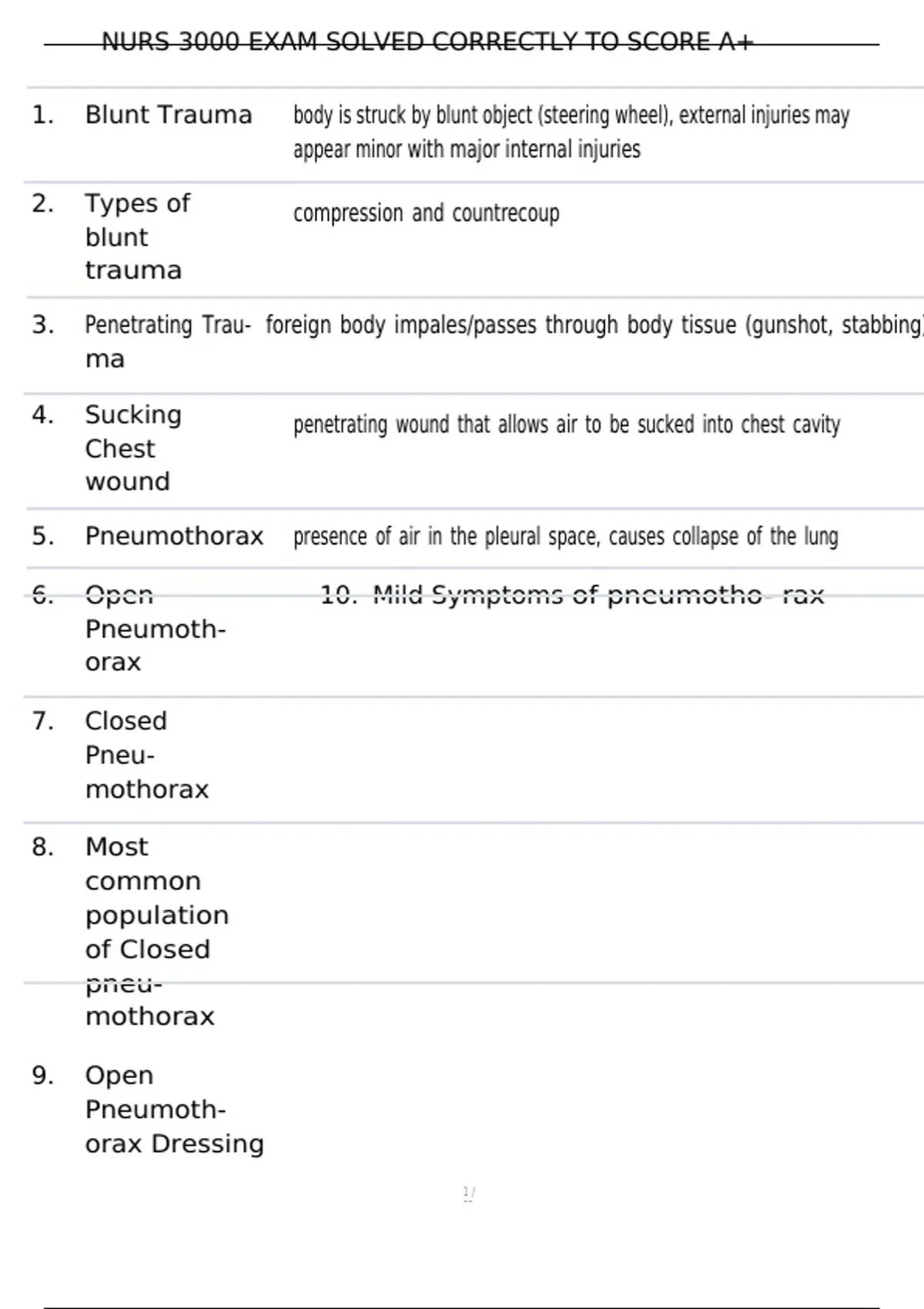Click the pleural space definition text

pos(565,536)
